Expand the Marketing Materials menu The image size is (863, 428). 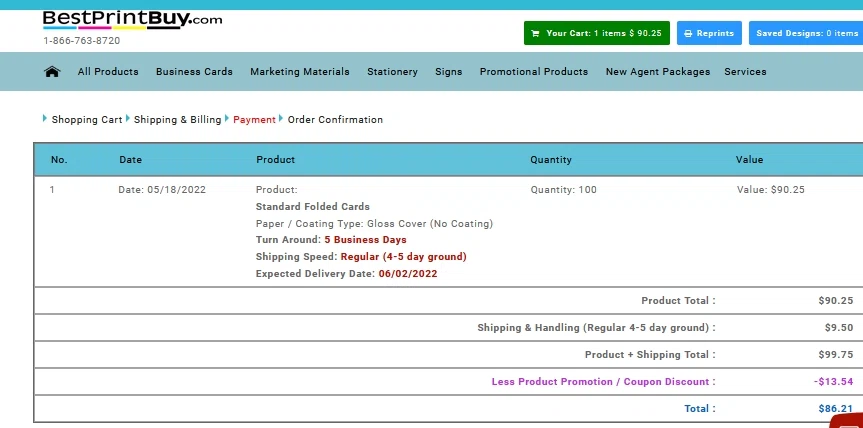299,72
